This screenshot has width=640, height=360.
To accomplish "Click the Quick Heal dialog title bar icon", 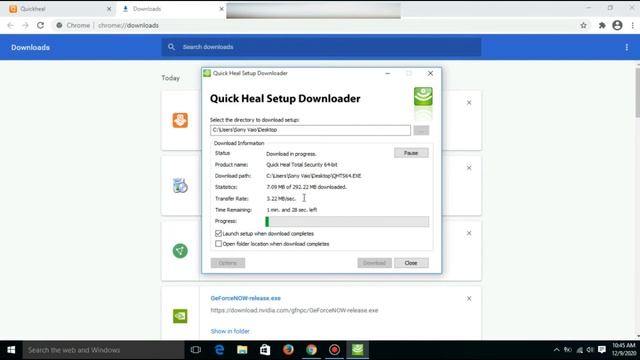I will coord(207,73).
